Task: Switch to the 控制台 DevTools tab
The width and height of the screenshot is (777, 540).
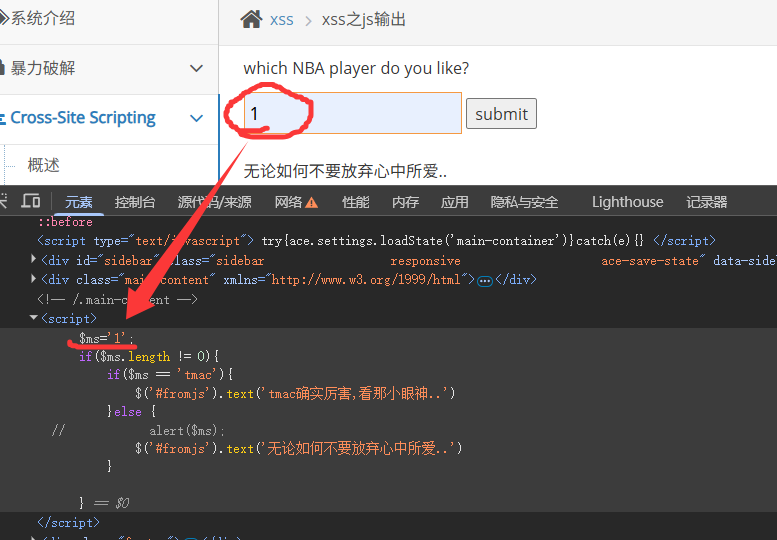Action: (x=135, y=202)
